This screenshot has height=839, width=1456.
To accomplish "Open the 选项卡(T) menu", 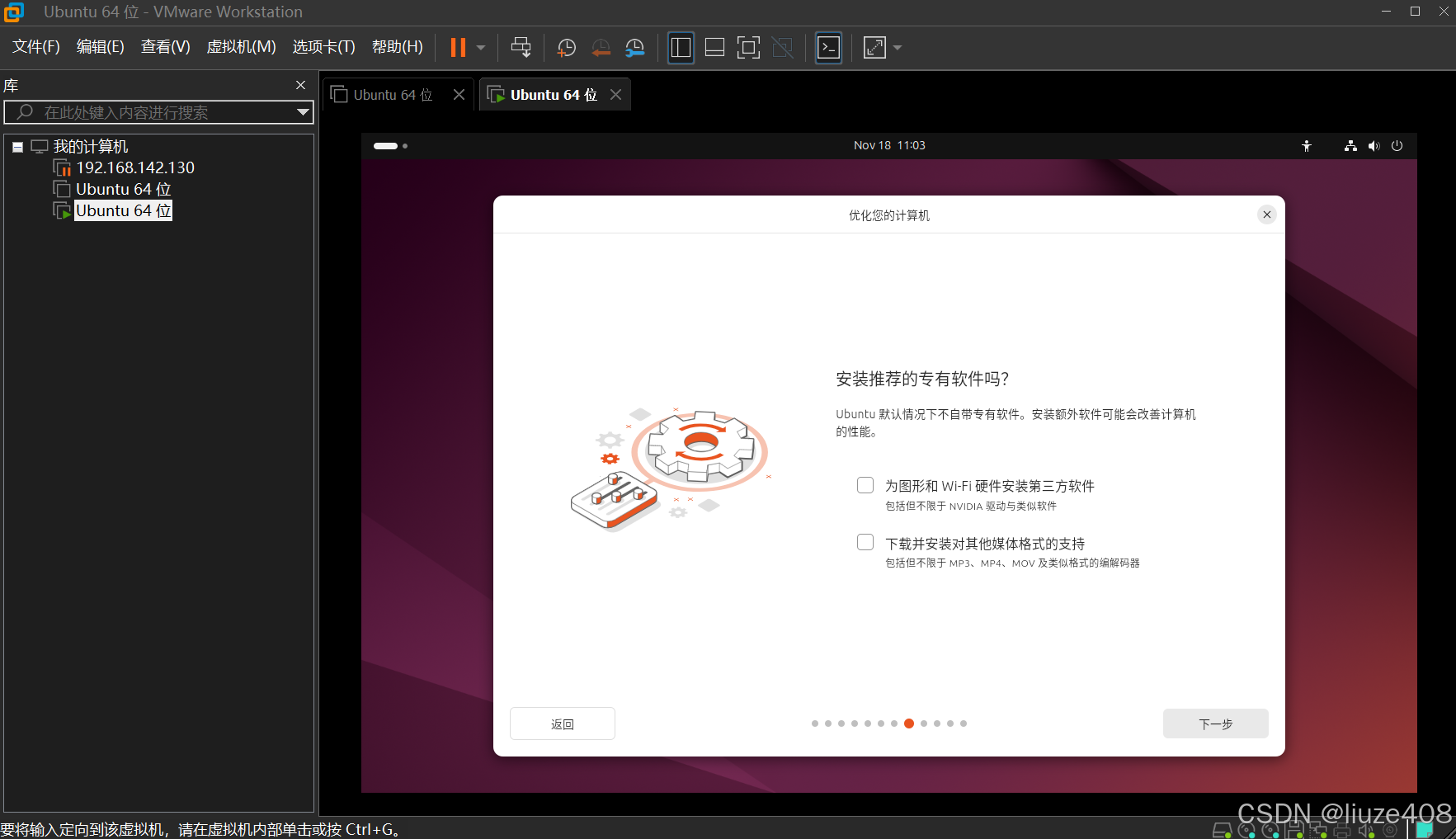I will tap(324, 47).
